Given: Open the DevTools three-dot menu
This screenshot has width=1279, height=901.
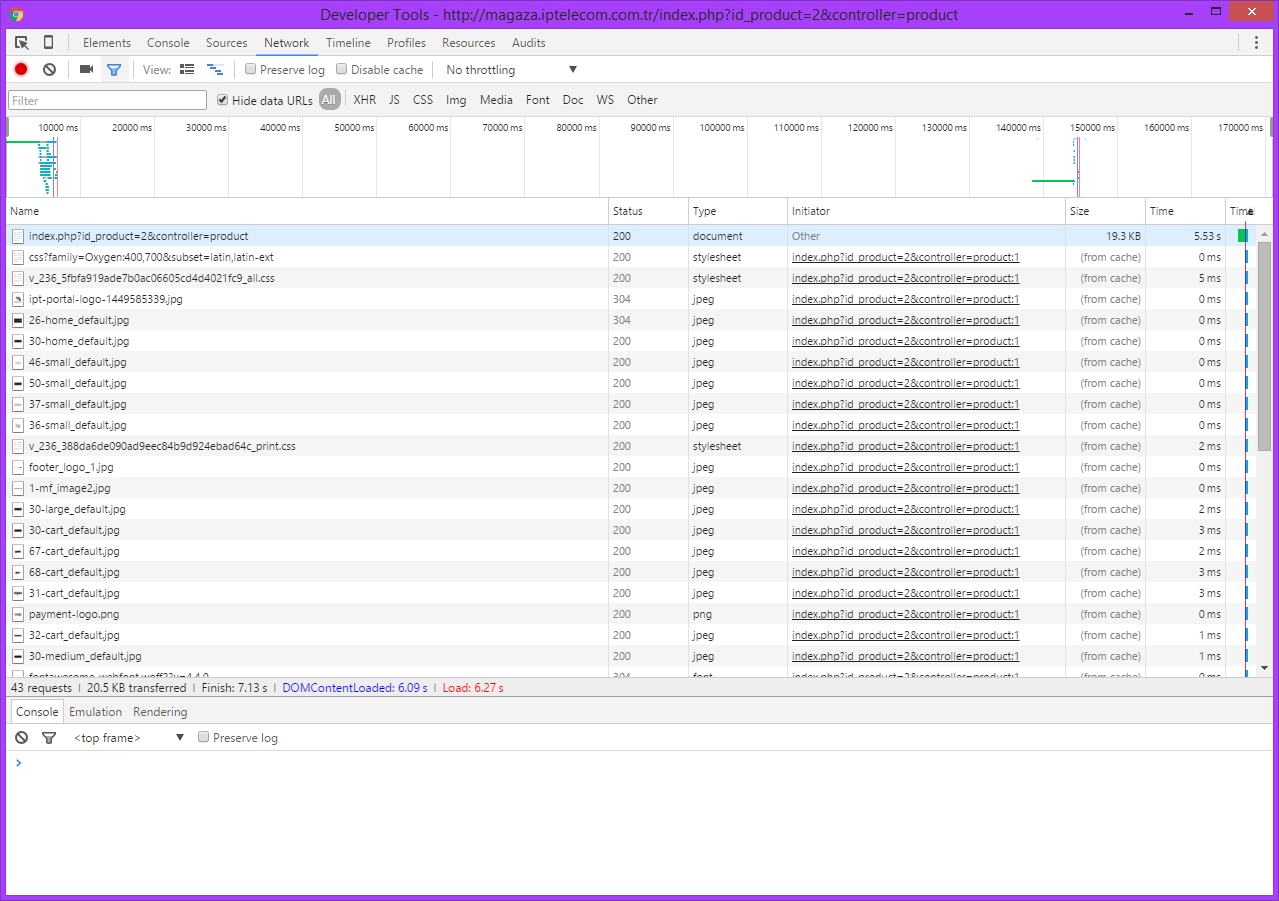Looking at the screenshot, I should (x=1256, y=43).
